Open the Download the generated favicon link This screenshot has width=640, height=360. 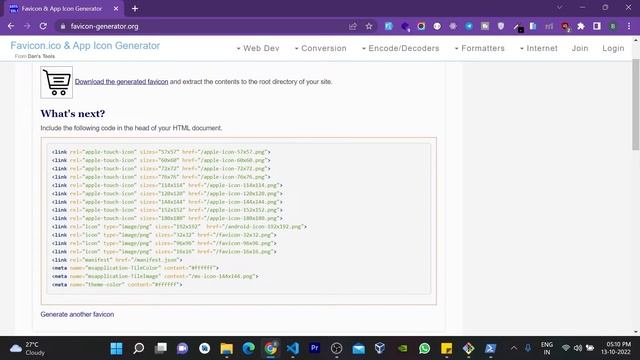121,82
